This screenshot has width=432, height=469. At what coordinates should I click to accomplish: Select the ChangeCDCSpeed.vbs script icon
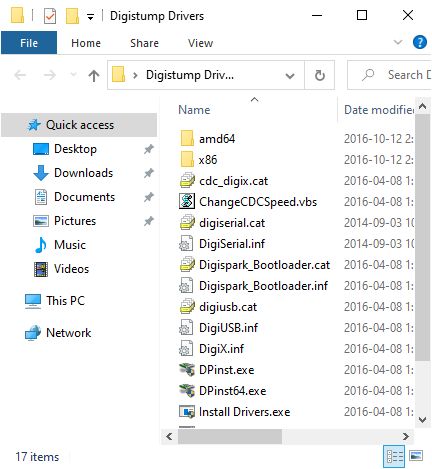(x=187, y=201)
